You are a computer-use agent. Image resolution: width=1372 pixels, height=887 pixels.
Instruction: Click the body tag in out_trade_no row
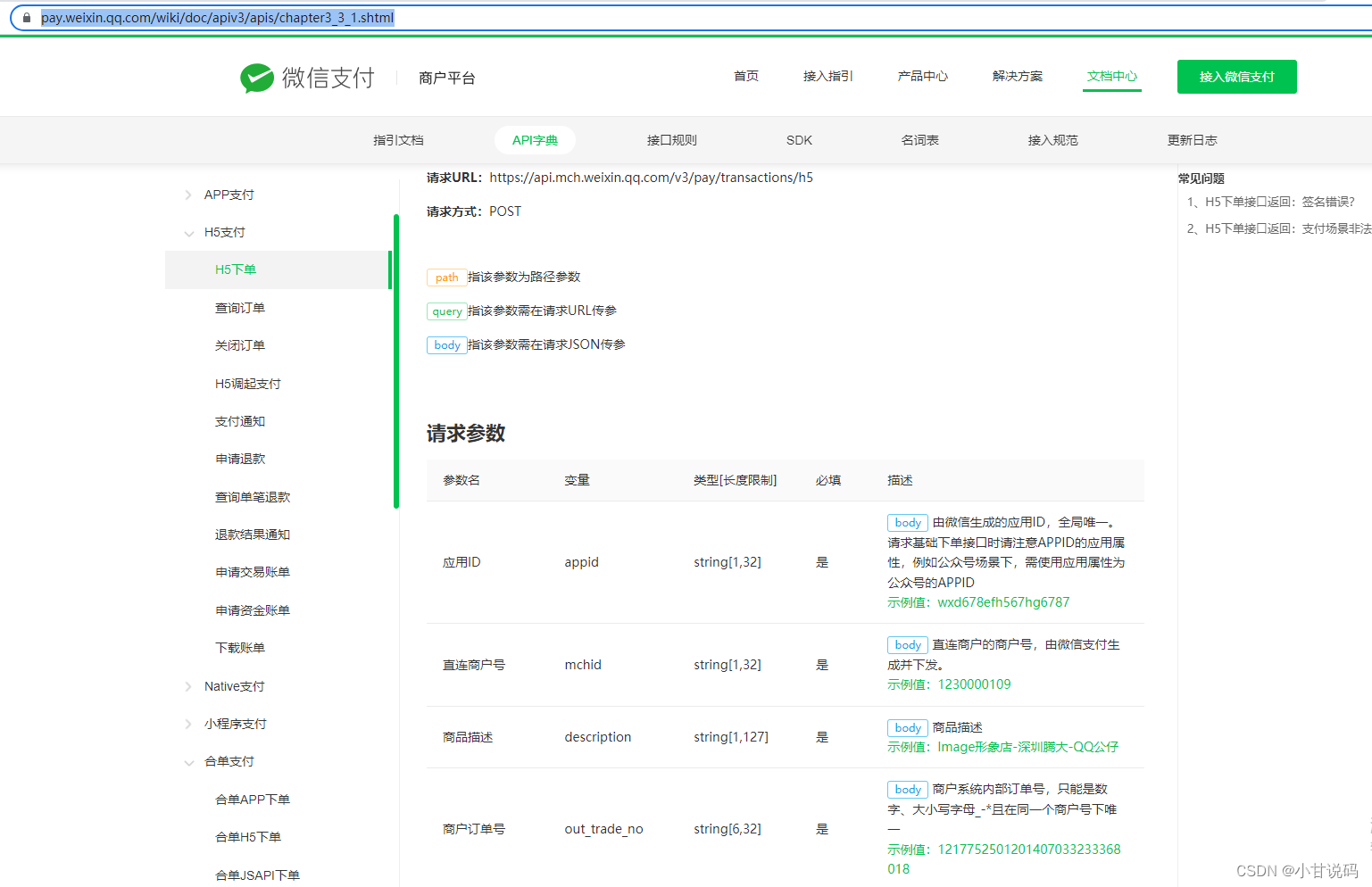pyautogui.click(x=907, y=789)
